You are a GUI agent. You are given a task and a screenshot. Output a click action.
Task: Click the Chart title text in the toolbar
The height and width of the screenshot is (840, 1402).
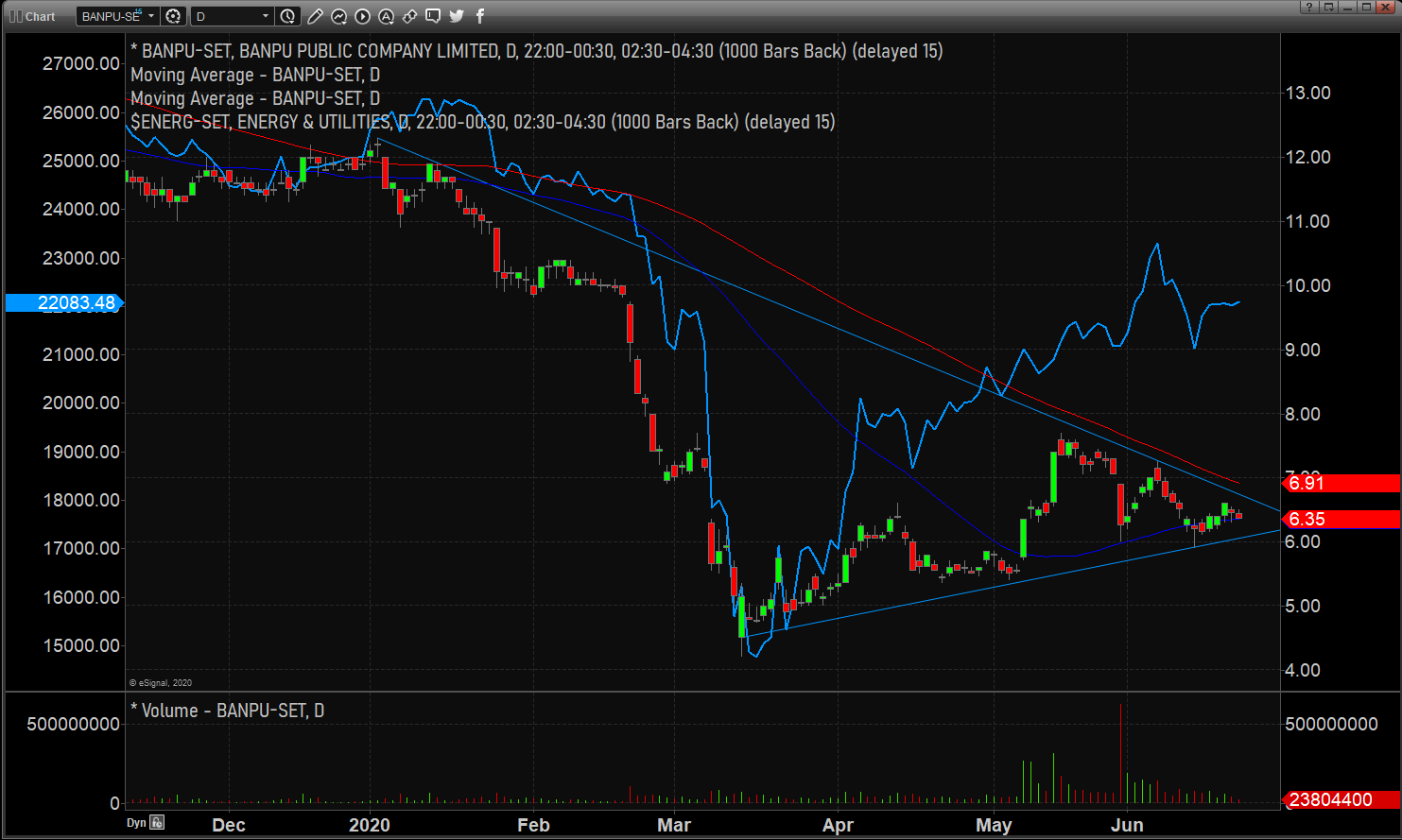tap(41, 16)
